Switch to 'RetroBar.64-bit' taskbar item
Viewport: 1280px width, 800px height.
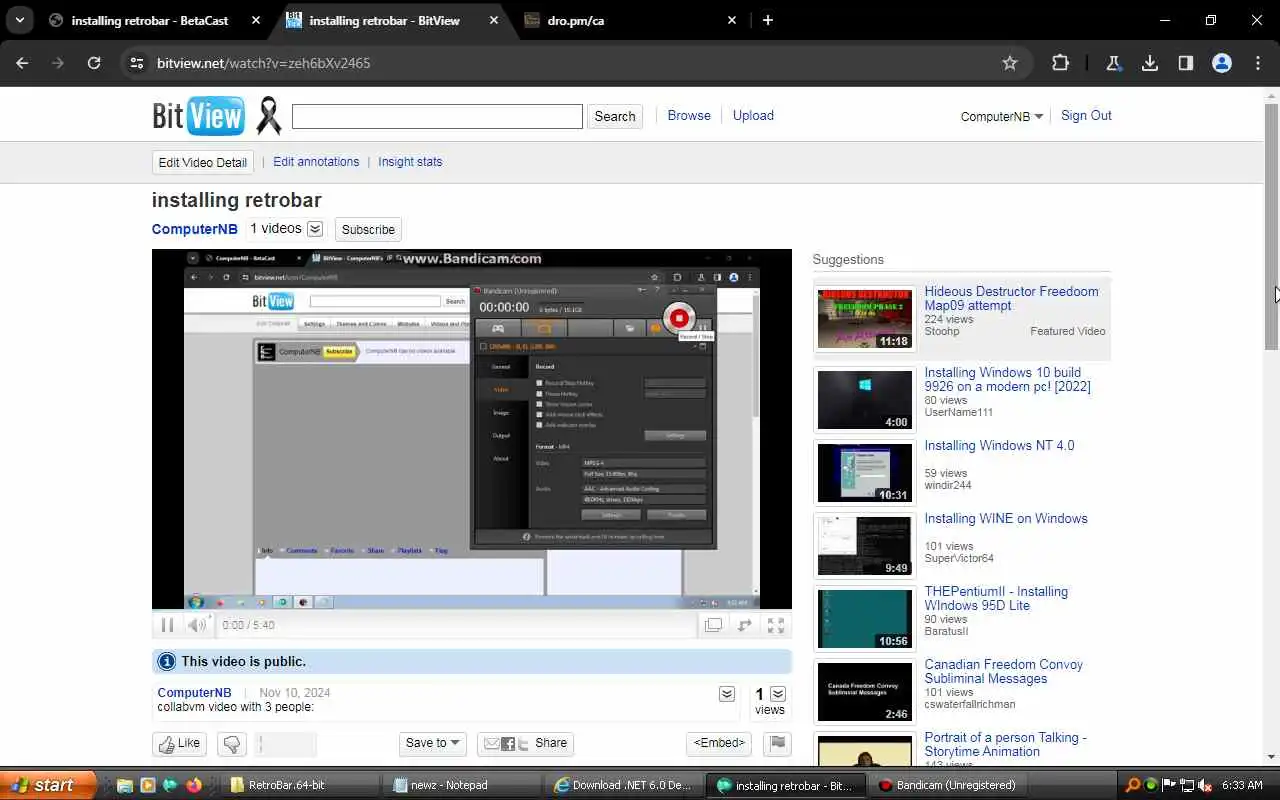point(301,785)
